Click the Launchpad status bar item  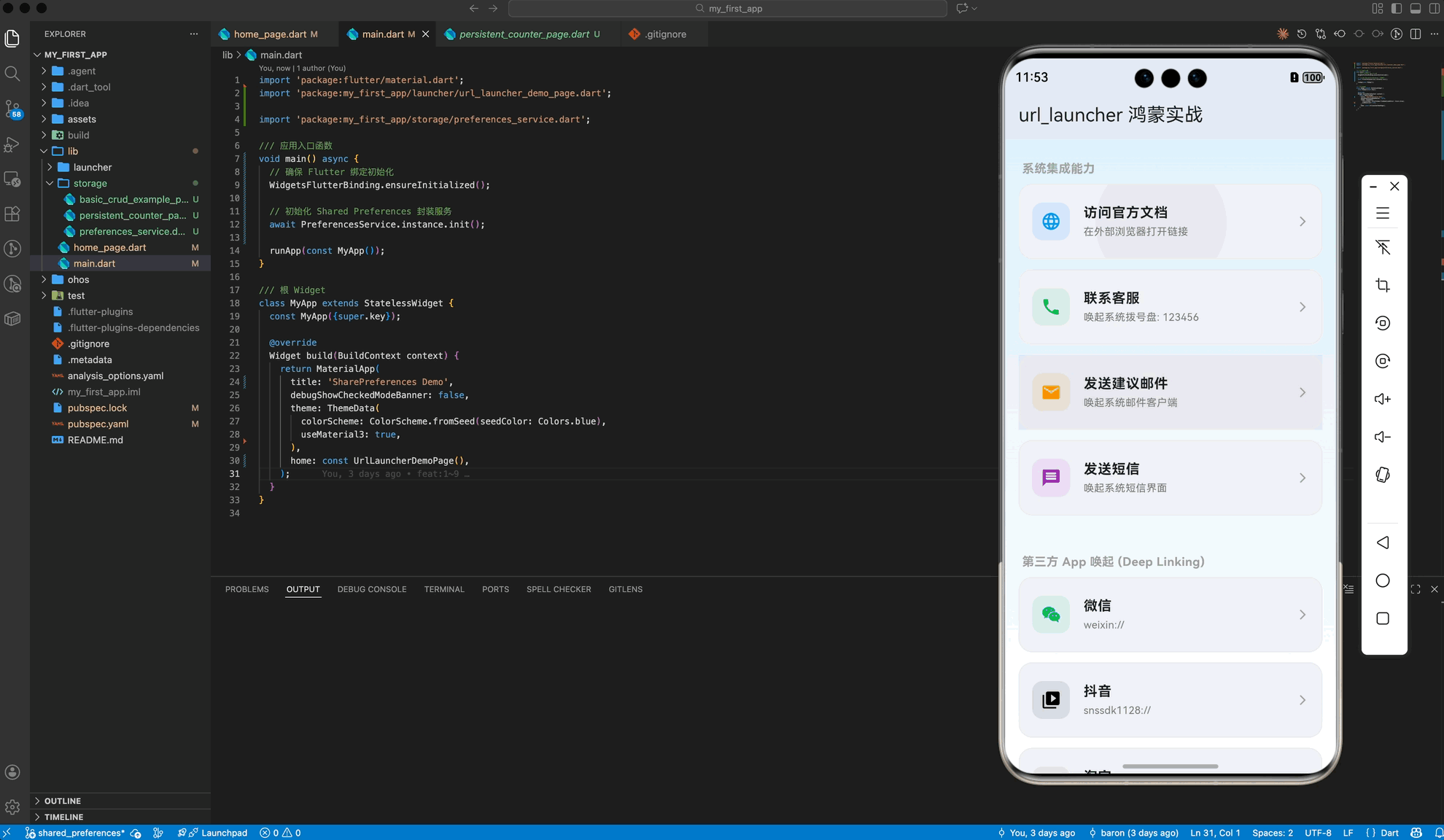tap(219, 833)
